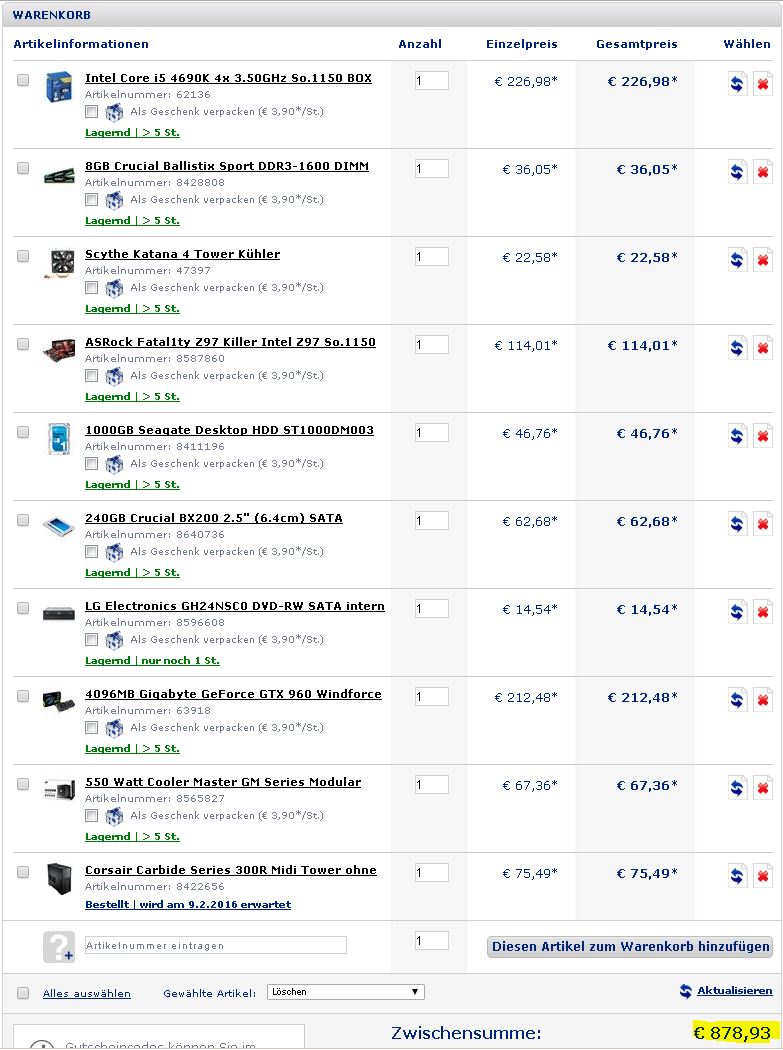Refresh the 8GB Crucial Ballistix row quantity
Image resolution: width=783 pixels, height=1050 pixels.
[738, 172]
